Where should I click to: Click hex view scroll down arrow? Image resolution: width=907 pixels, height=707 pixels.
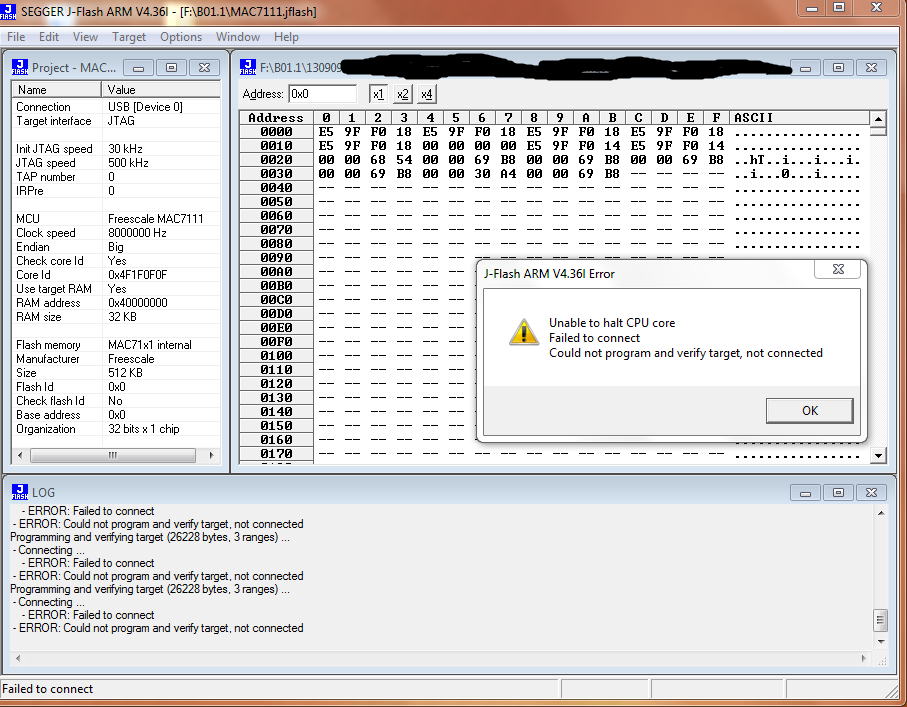[878, 455]
